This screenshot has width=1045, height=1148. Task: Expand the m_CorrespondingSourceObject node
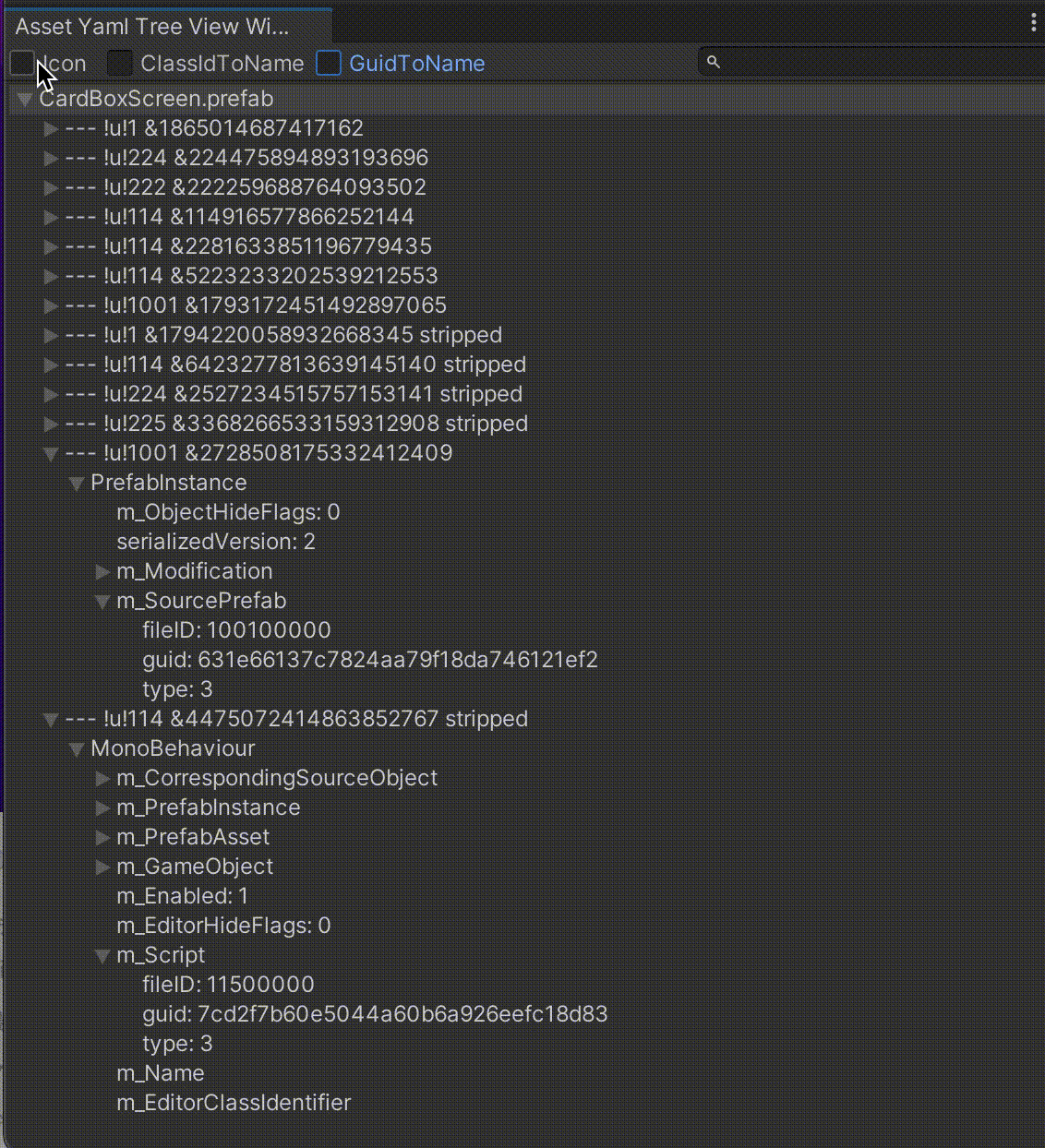point(103,779)
